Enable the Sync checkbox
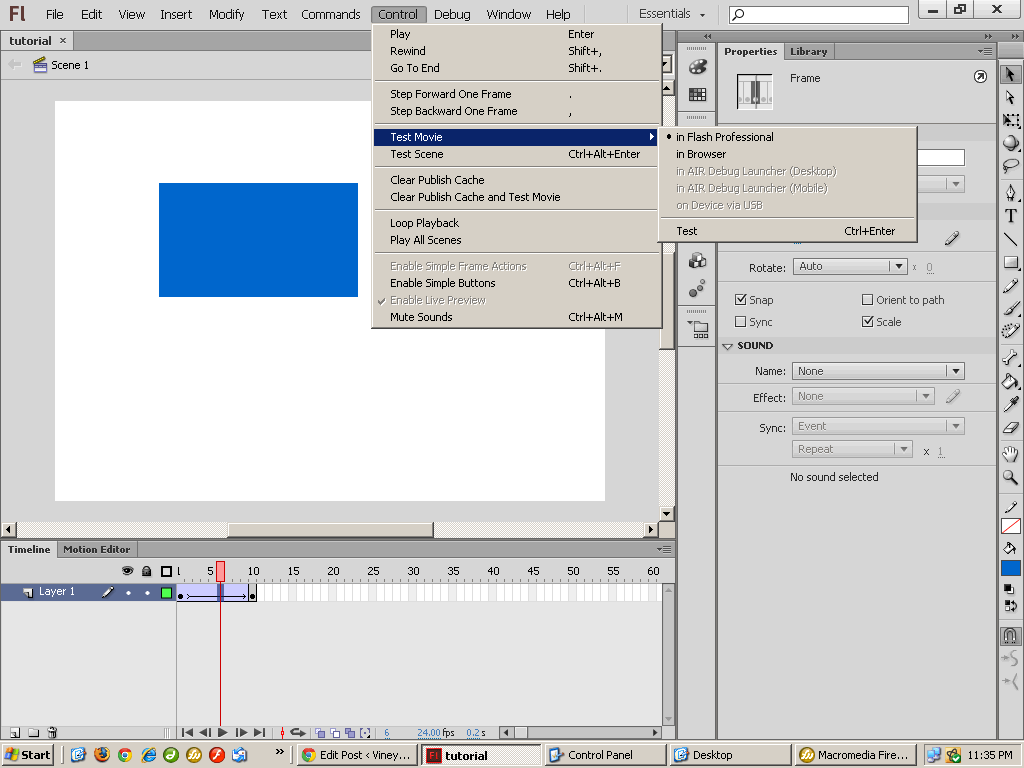Image resolution: width=1024 pixels, height=768 pixels. point(741,322)
